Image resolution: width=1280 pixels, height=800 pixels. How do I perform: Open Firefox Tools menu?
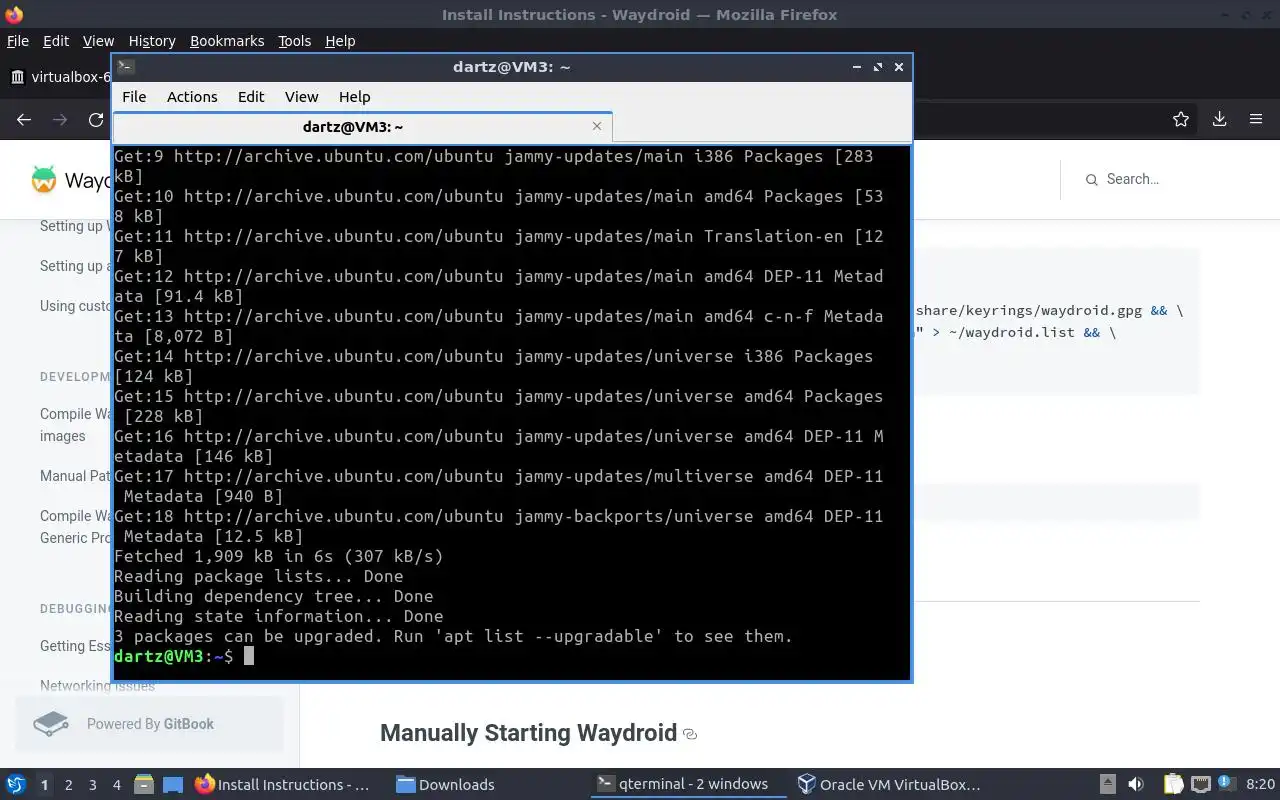(x=294, y=41)
